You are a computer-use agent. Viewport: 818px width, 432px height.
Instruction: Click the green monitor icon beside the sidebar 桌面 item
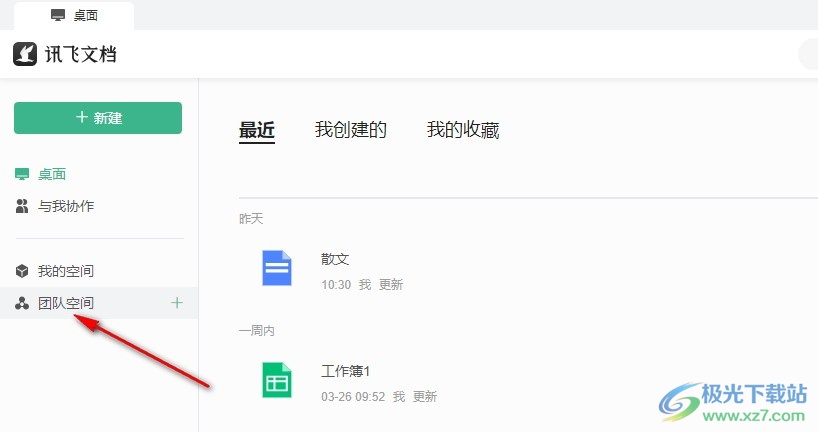pos(22,174)
